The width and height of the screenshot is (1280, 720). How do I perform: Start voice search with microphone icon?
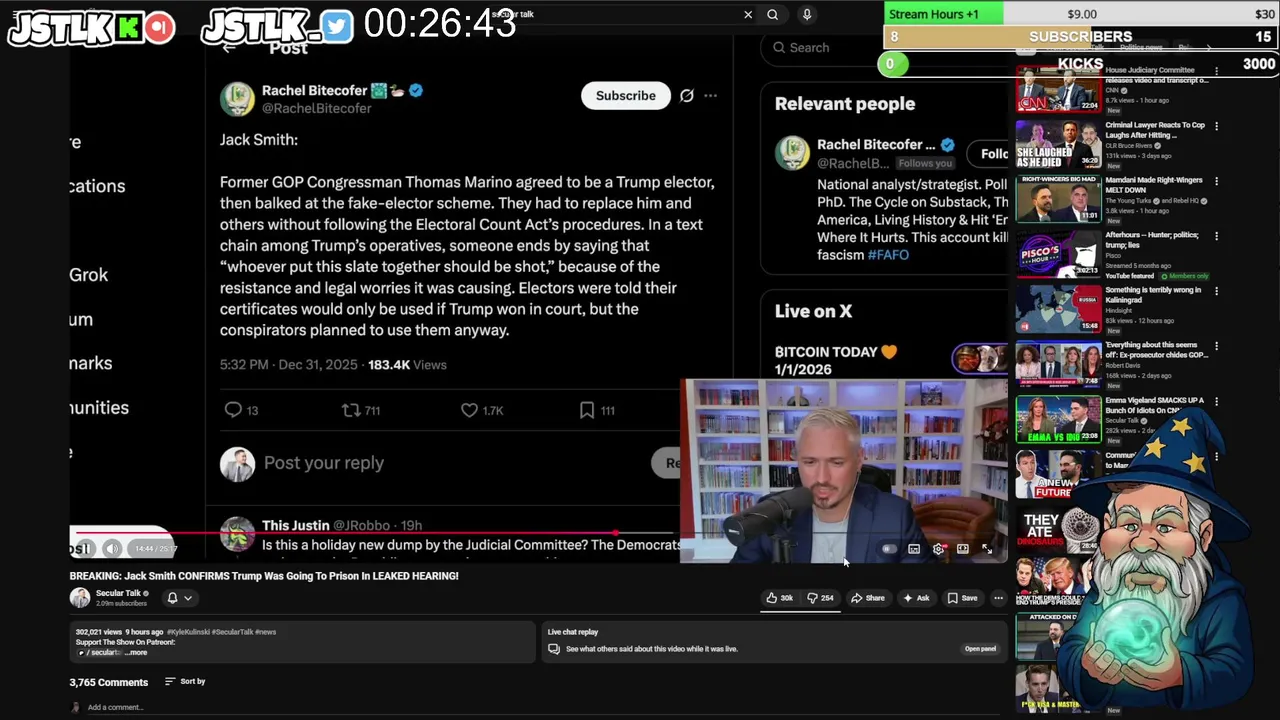[x=807, y=15]
